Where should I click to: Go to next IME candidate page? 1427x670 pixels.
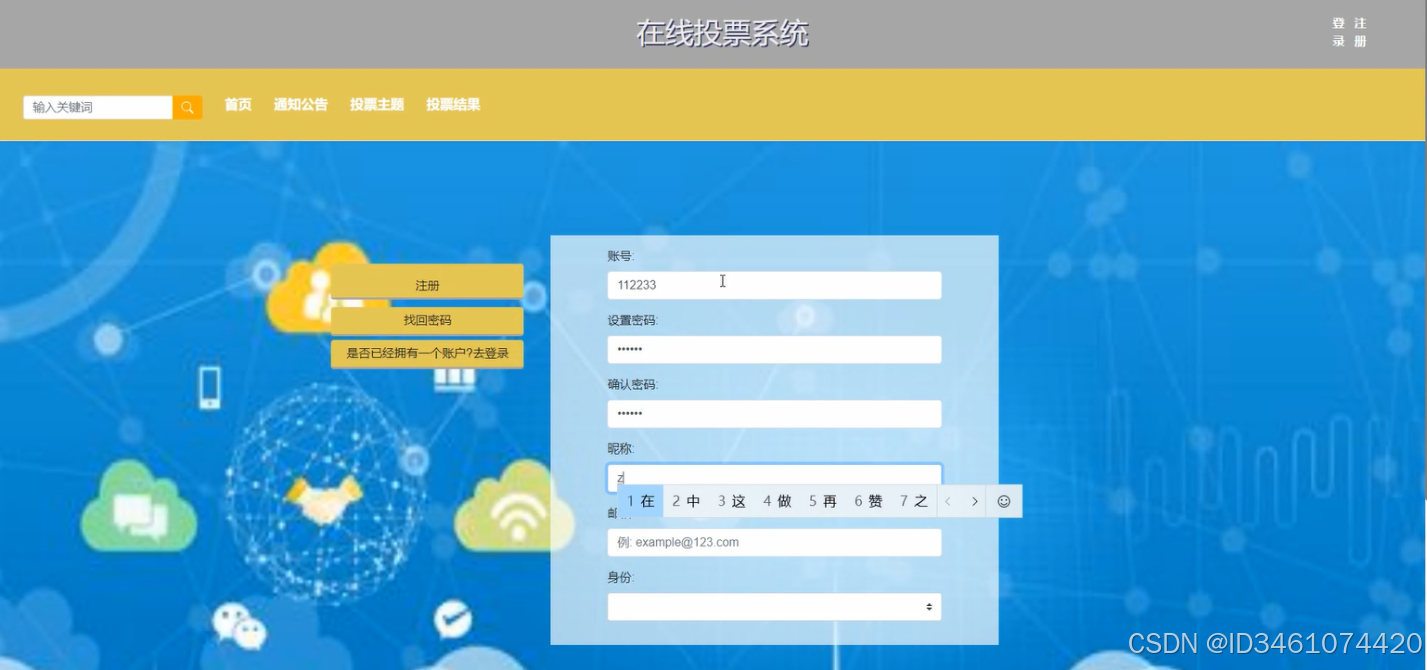point(975,501)
